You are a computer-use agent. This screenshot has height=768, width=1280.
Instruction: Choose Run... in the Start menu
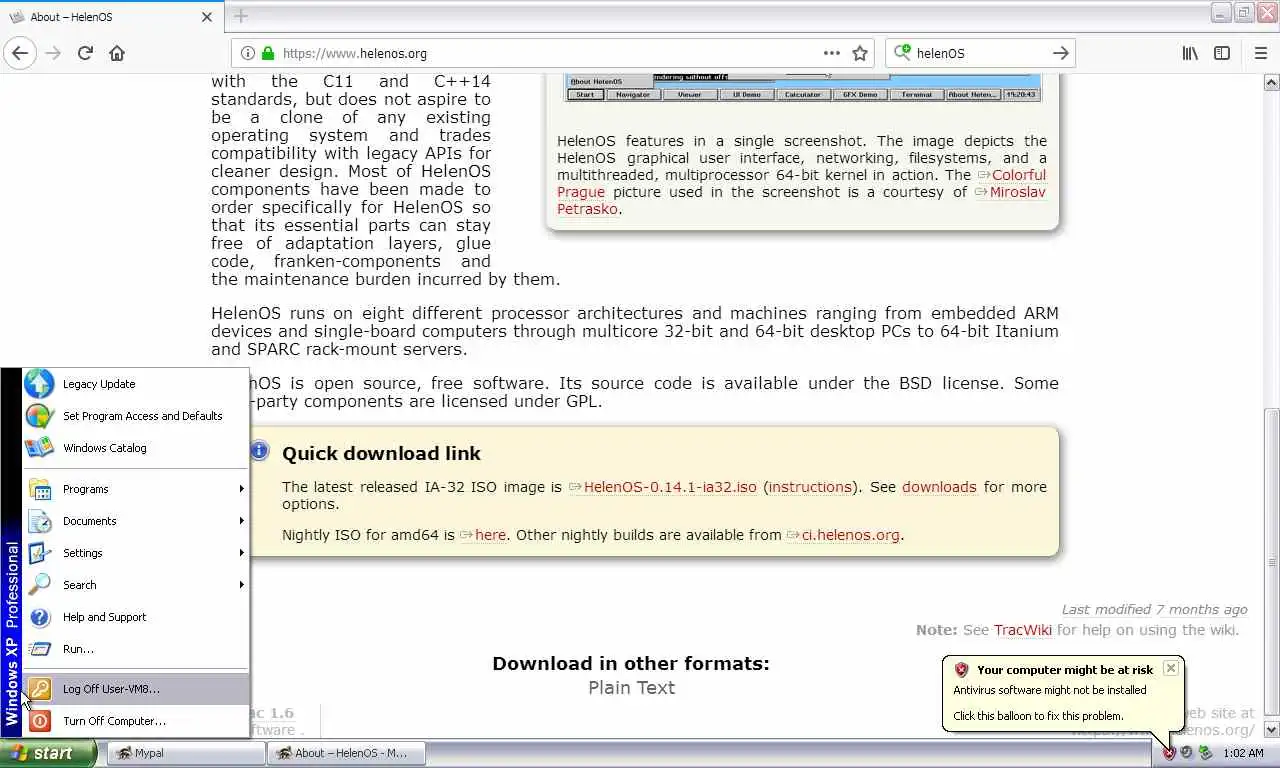coord(135,649)
